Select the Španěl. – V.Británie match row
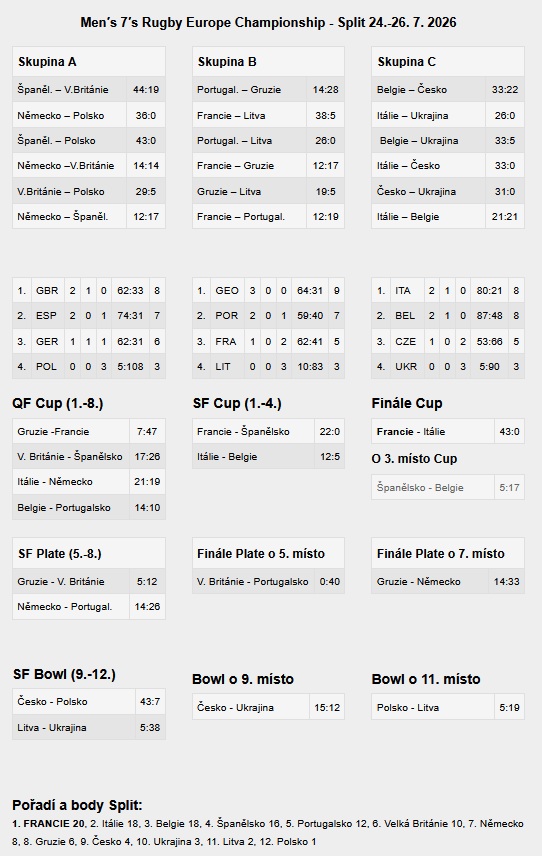Viewport: 542px width, 856px height. 89,90
